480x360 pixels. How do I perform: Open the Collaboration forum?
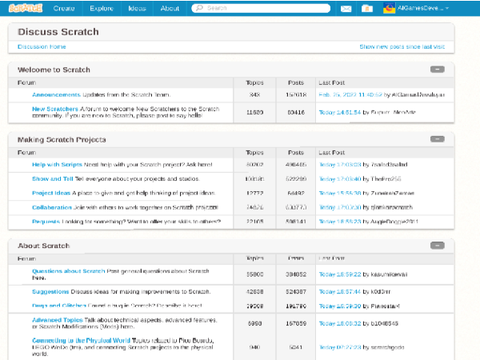pos(52,207)
